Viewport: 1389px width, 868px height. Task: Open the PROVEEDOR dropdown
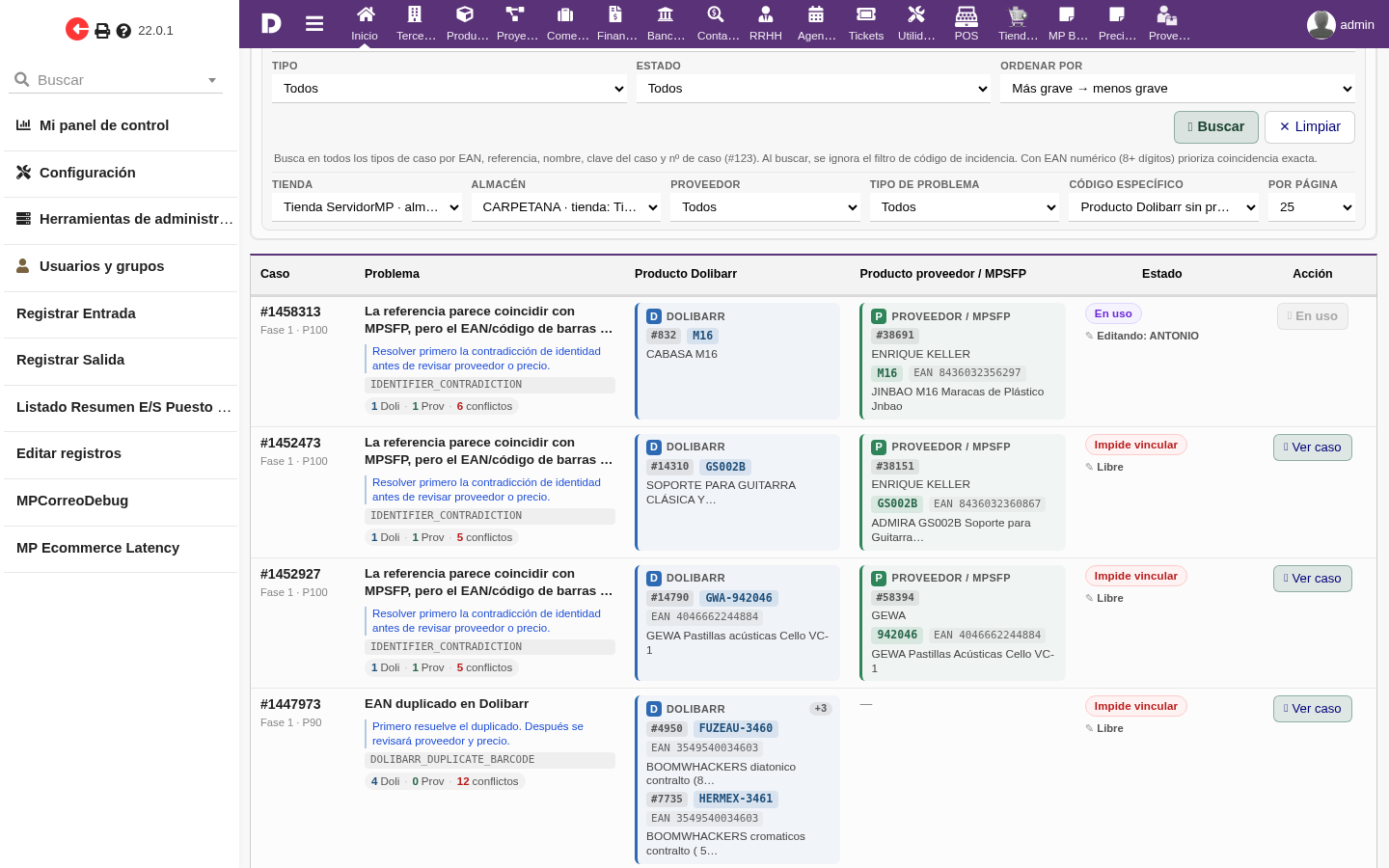point(765,207)
